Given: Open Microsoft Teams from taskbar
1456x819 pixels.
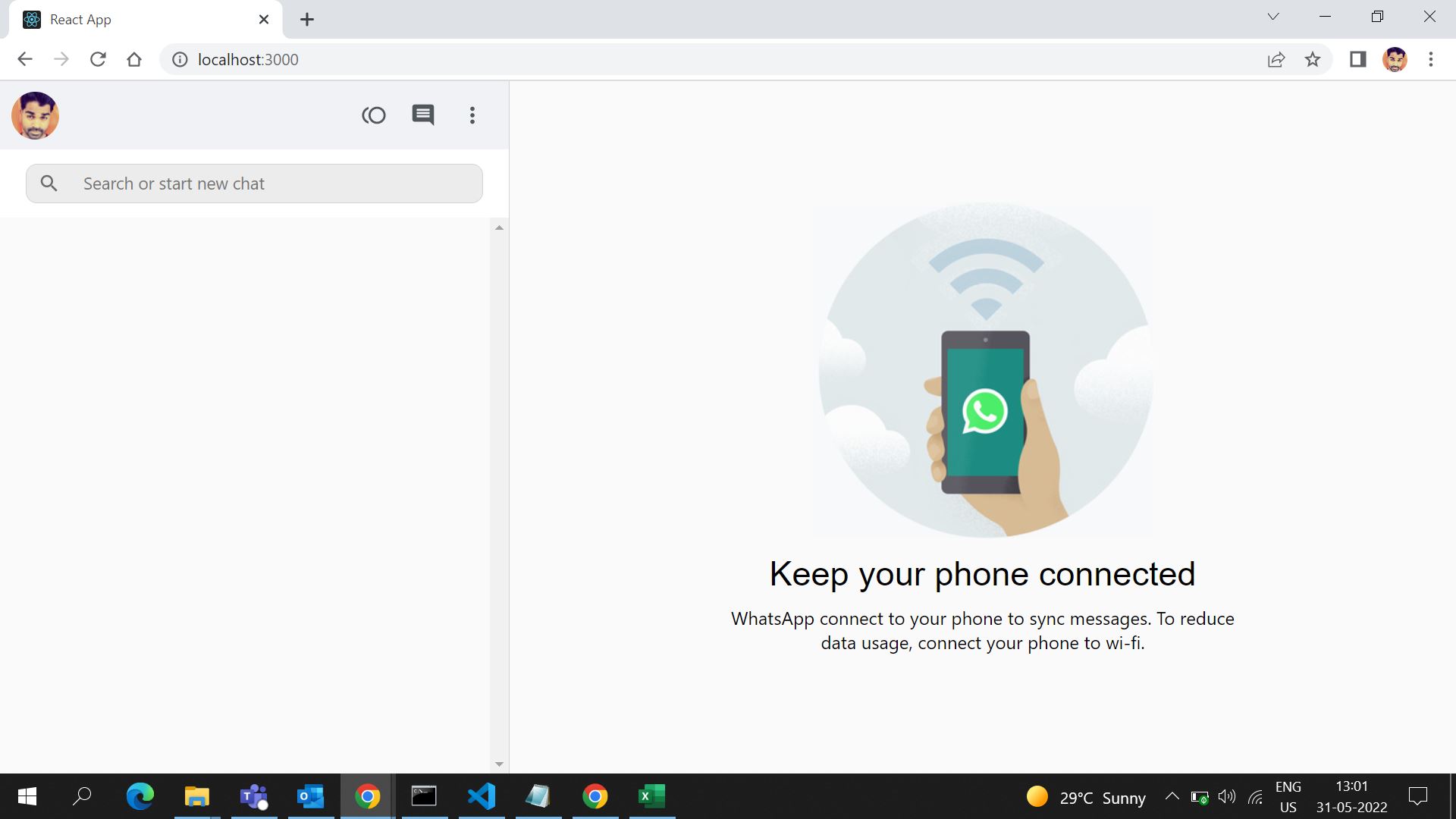Looking at the screenshot, I should [254, 796].
